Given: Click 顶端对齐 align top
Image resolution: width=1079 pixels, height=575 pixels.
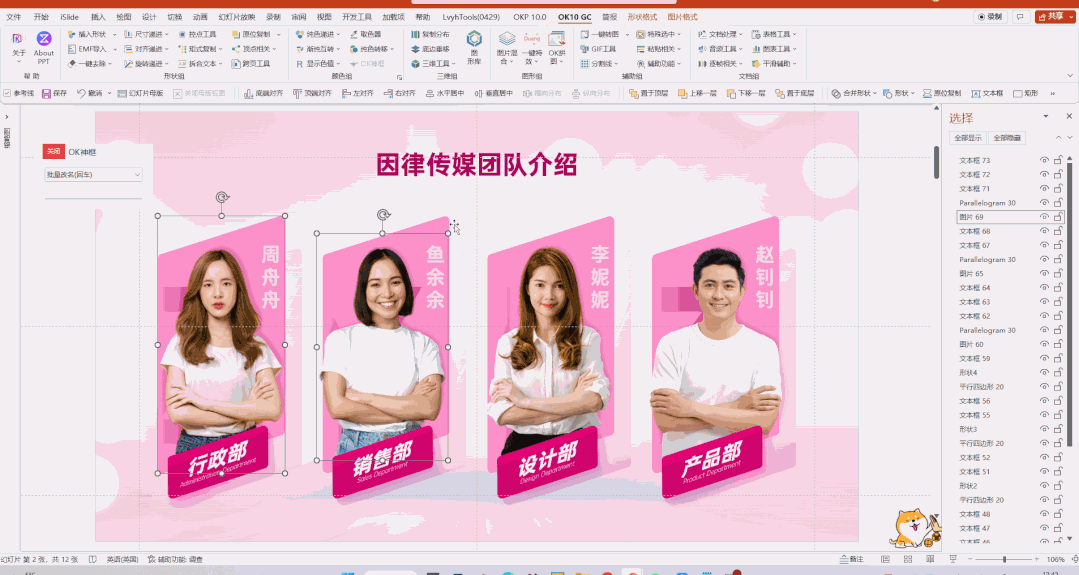Looking at the screenshot, I should click(312, 93).
